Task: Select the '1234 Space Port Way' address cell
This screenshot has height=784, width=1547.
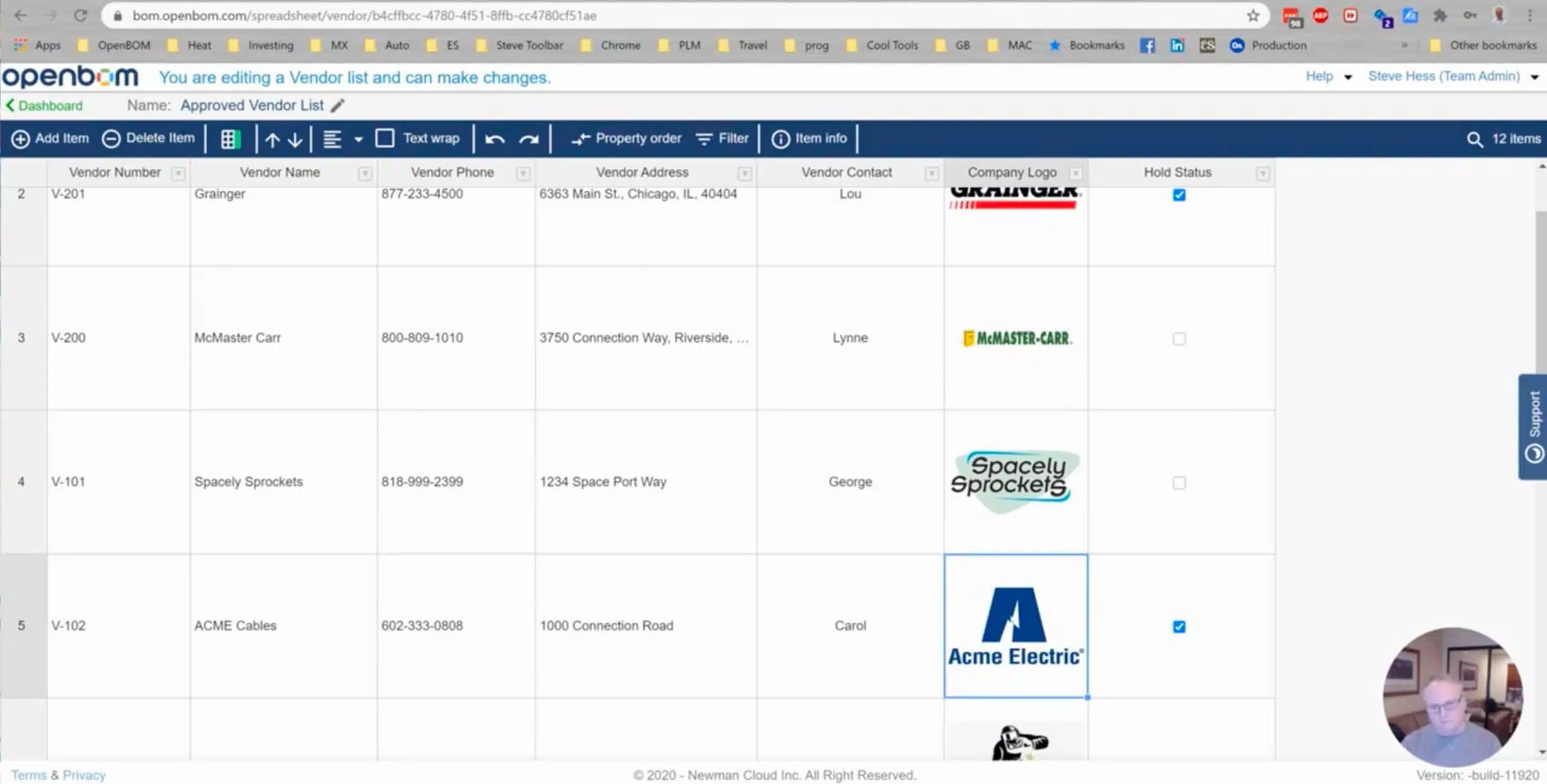Action: (646, 482)
